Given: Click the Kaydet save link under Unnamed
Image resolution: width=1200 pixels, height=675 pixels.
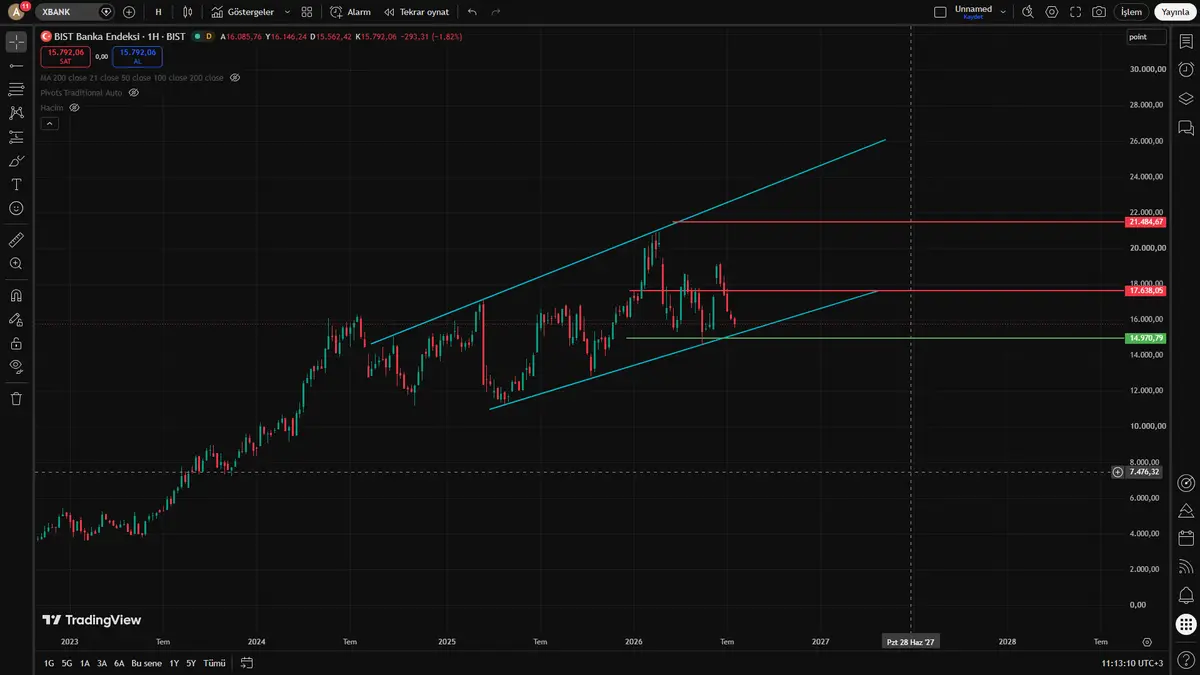Looking at the screenshot, I should (973, 17).
